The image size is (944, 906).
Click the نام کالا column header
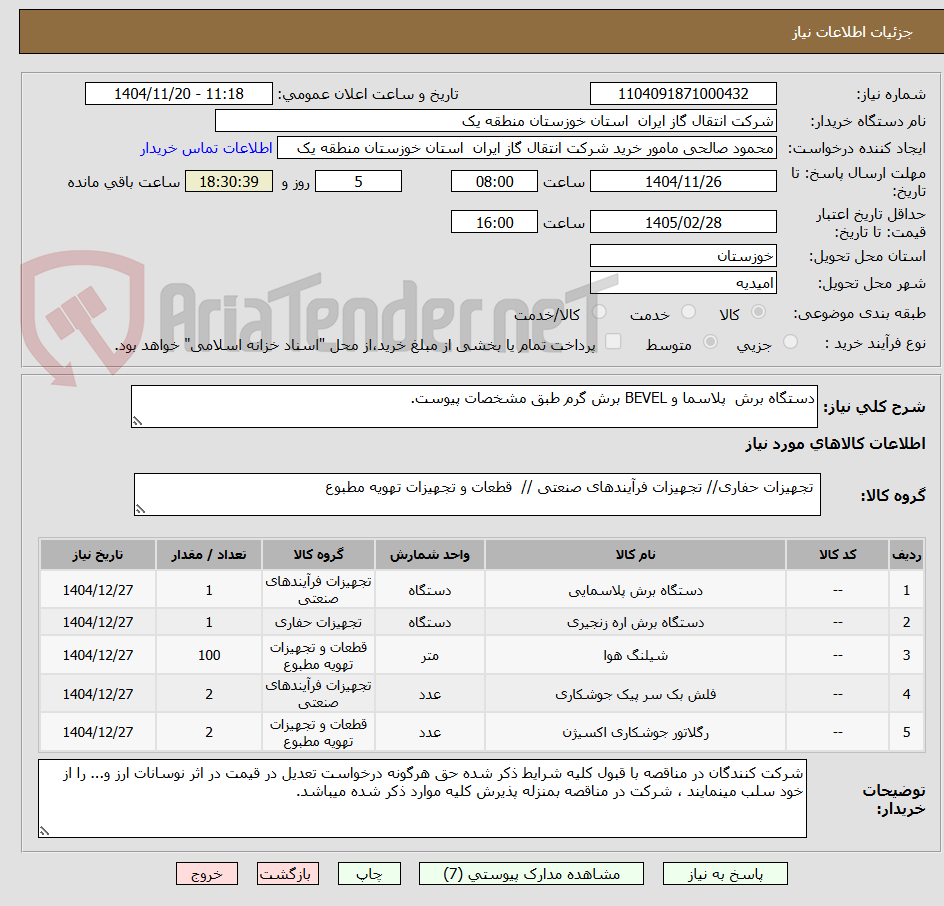click(x=635, y=554)
